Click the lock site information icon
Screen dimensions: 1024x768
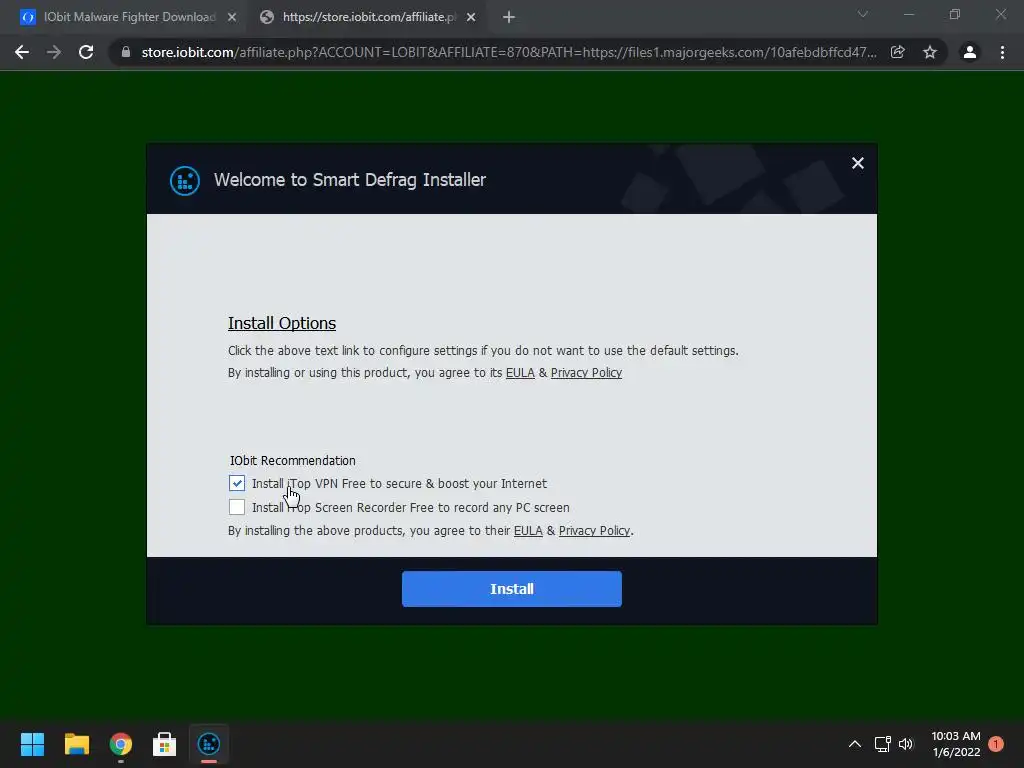click(x=126, y=52)
